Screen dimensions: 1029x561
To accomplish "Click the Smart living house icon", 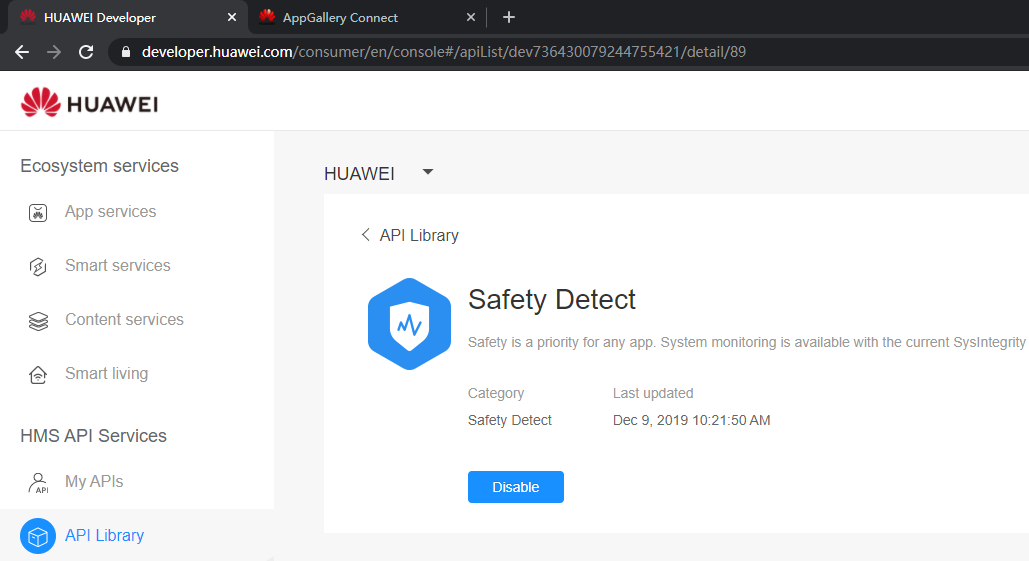I will point(38,374).
